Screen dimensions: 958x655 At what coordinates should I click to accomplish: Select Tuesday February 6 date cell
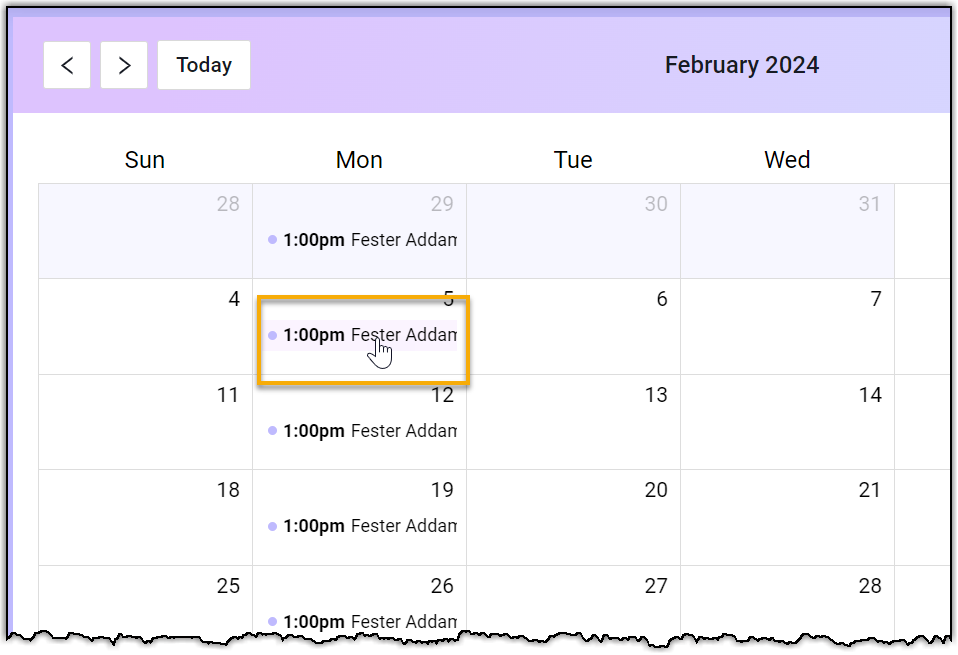point(574,326)
